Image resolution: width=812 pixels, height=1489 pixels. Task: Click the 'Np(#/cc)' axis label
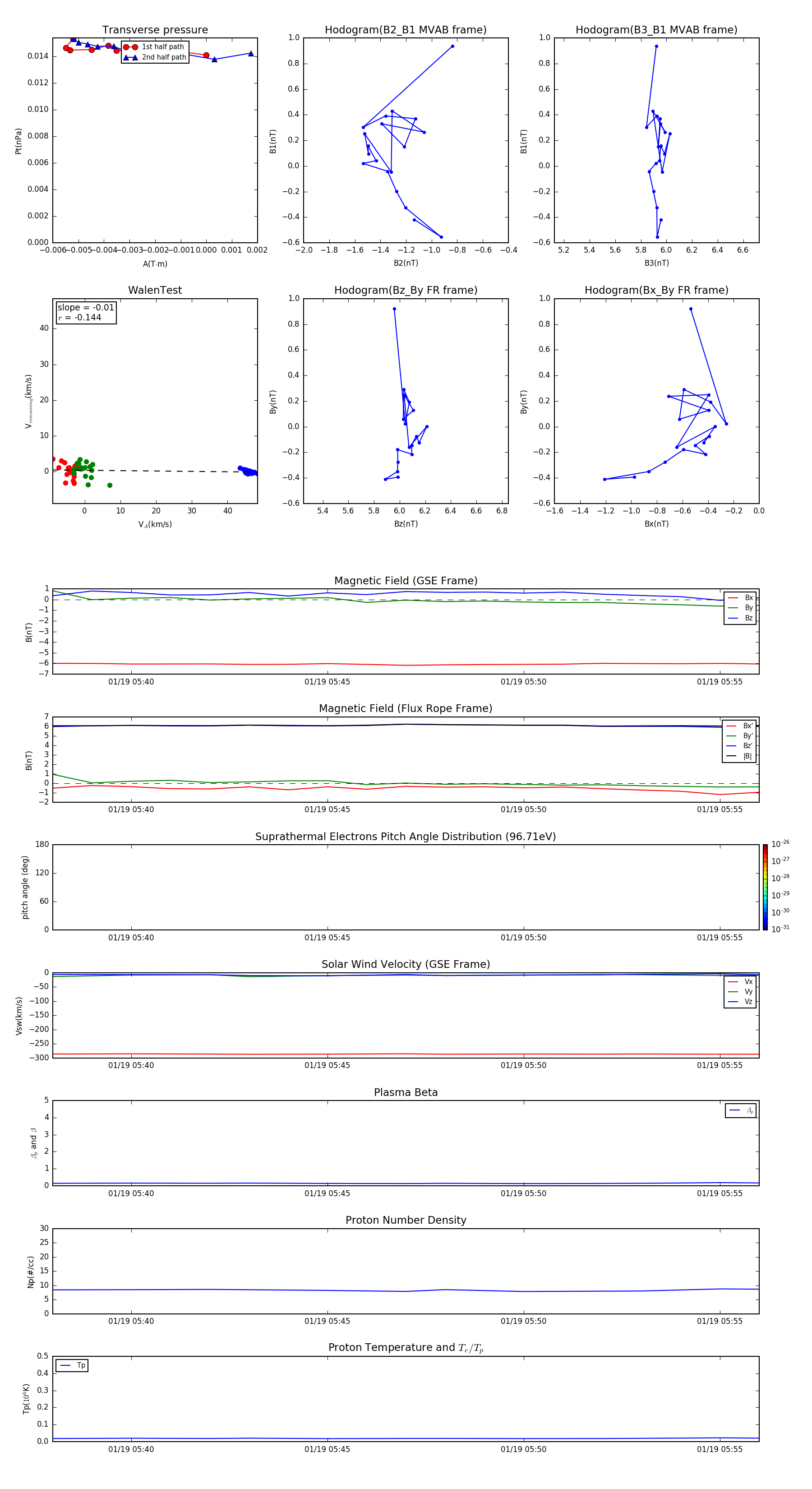click(31, 1272)
